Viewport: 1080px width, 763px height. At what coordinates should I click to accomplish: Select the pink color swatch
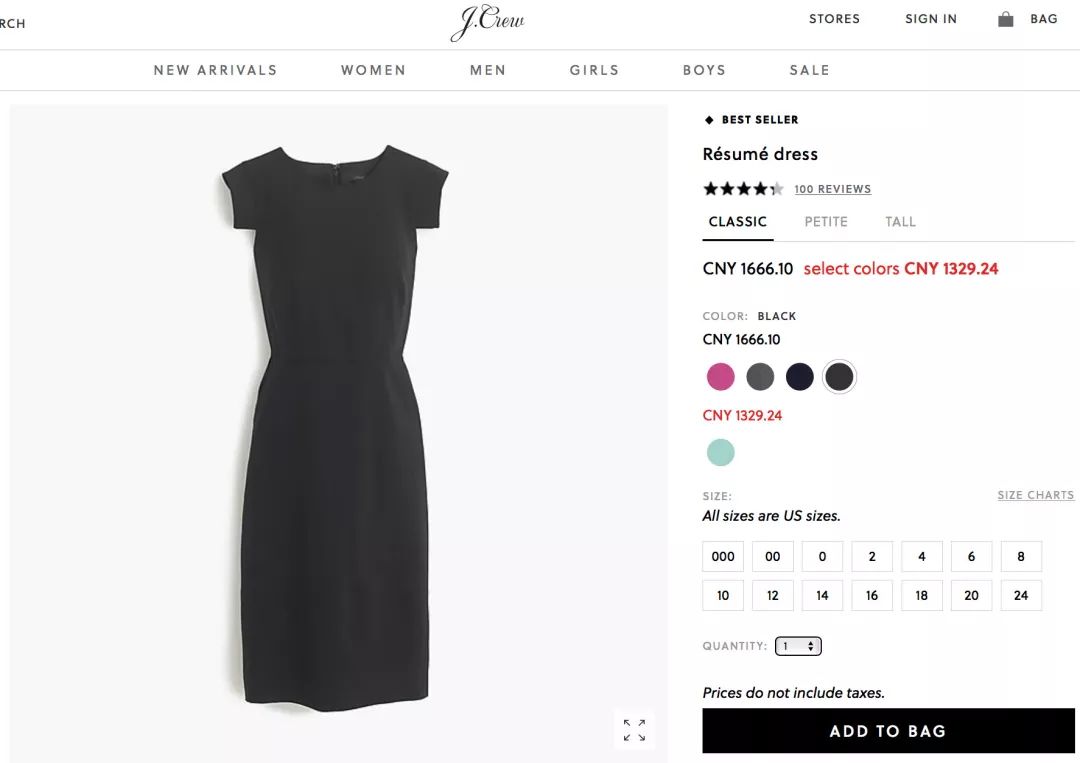(x=720, y=377)
